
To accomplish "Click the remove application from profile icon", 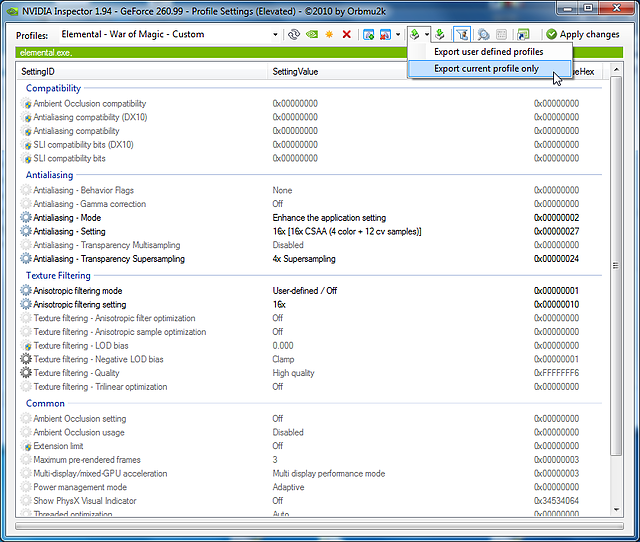I will 385,34.
